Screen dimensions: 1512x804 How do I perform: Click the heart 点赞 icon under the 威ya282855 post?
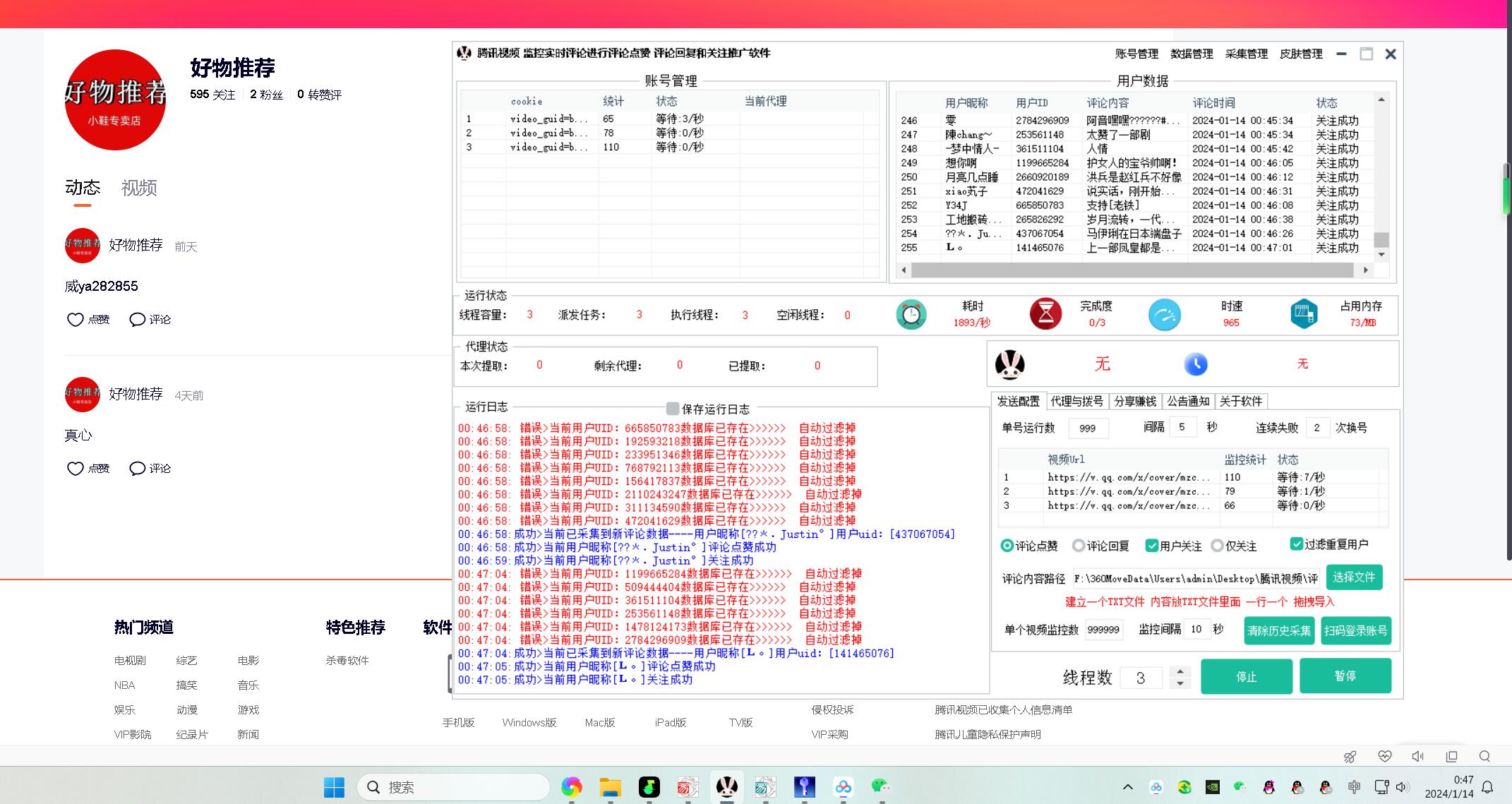point(76,320)
